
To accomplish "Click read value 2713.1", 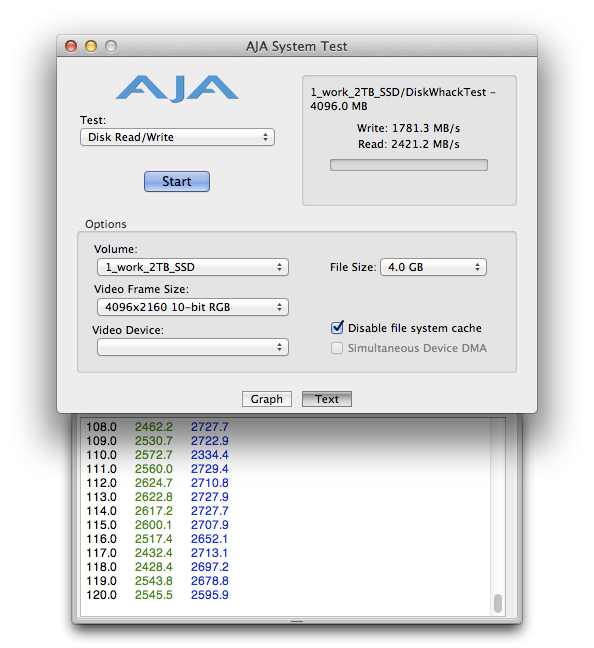I will (210, 553).
